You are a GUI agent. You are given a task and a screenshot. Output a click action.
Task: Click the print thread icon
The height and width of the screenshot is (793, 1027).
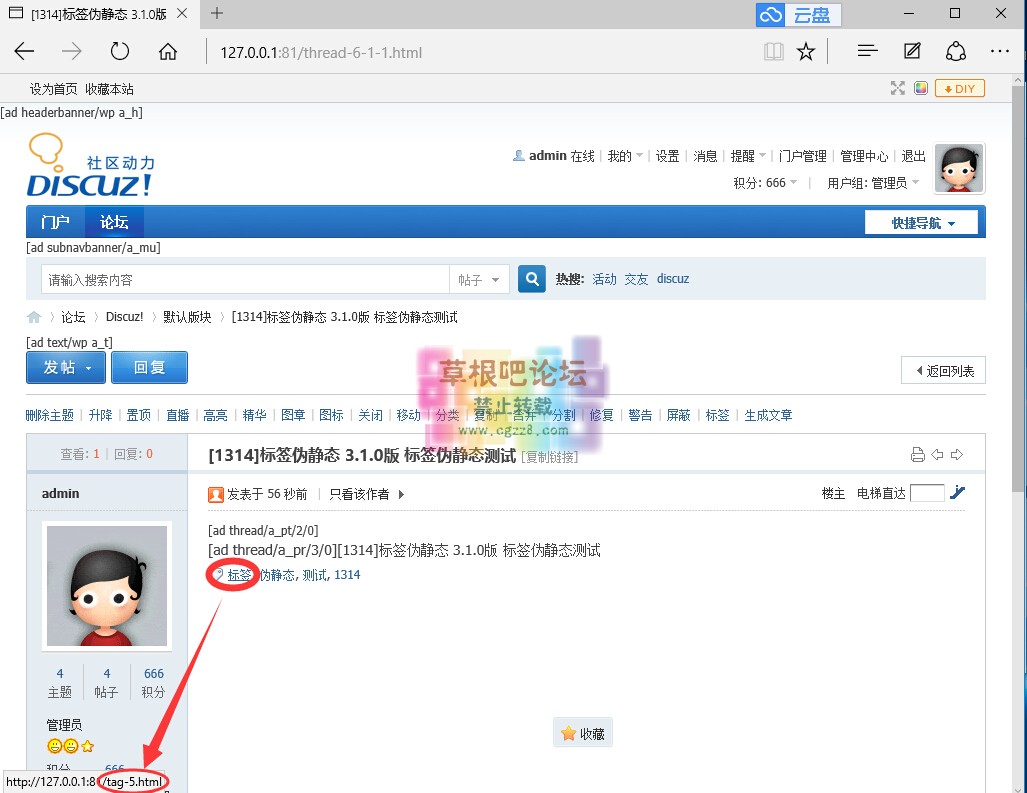point(917,455)
